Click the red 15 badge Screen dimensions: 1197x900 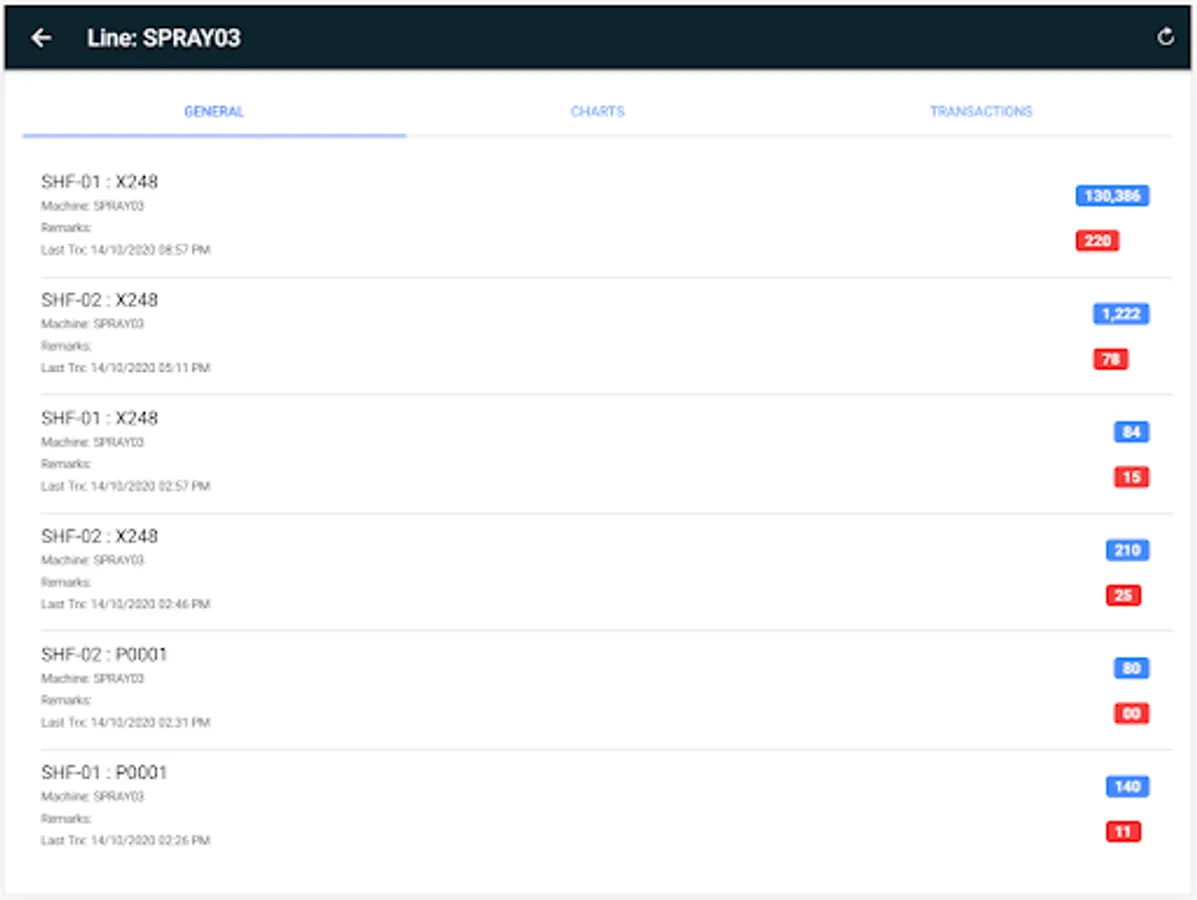[x=1131, y=477]
